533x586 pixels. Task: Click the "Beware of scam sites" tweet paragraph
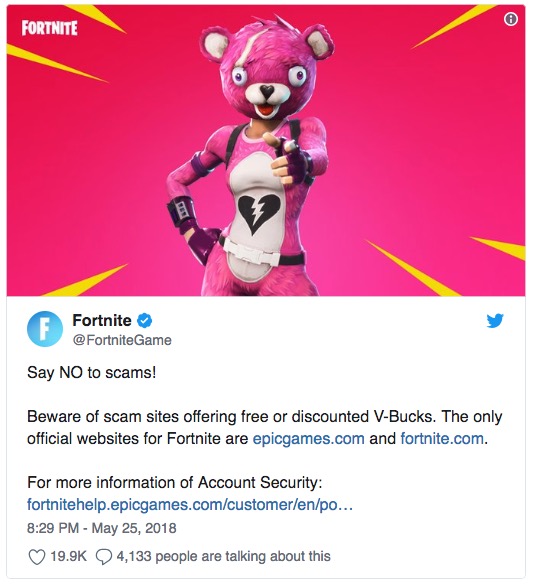tap(265, 428)
